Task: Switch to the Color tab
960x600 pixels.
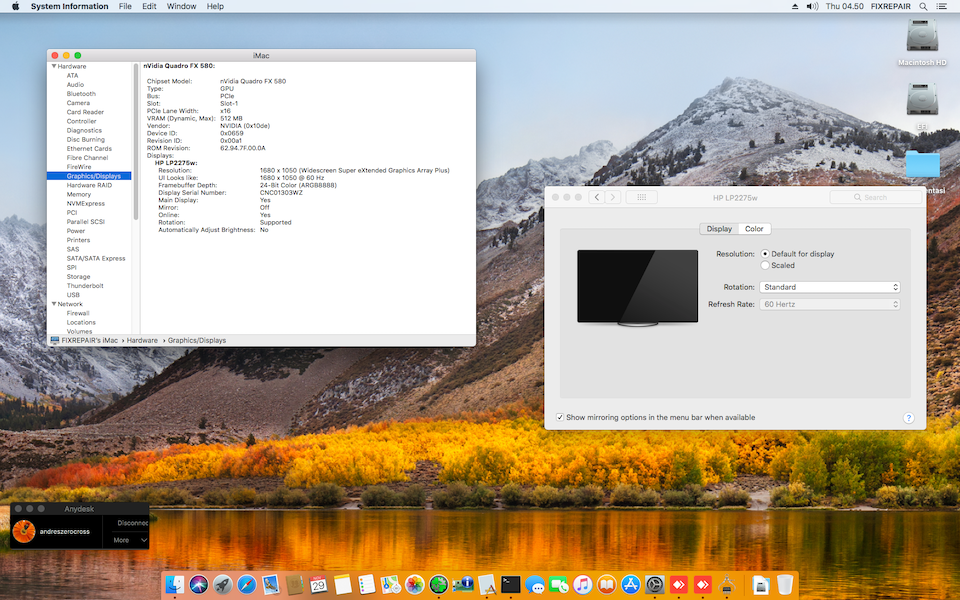Action: (x=754, y=229)
